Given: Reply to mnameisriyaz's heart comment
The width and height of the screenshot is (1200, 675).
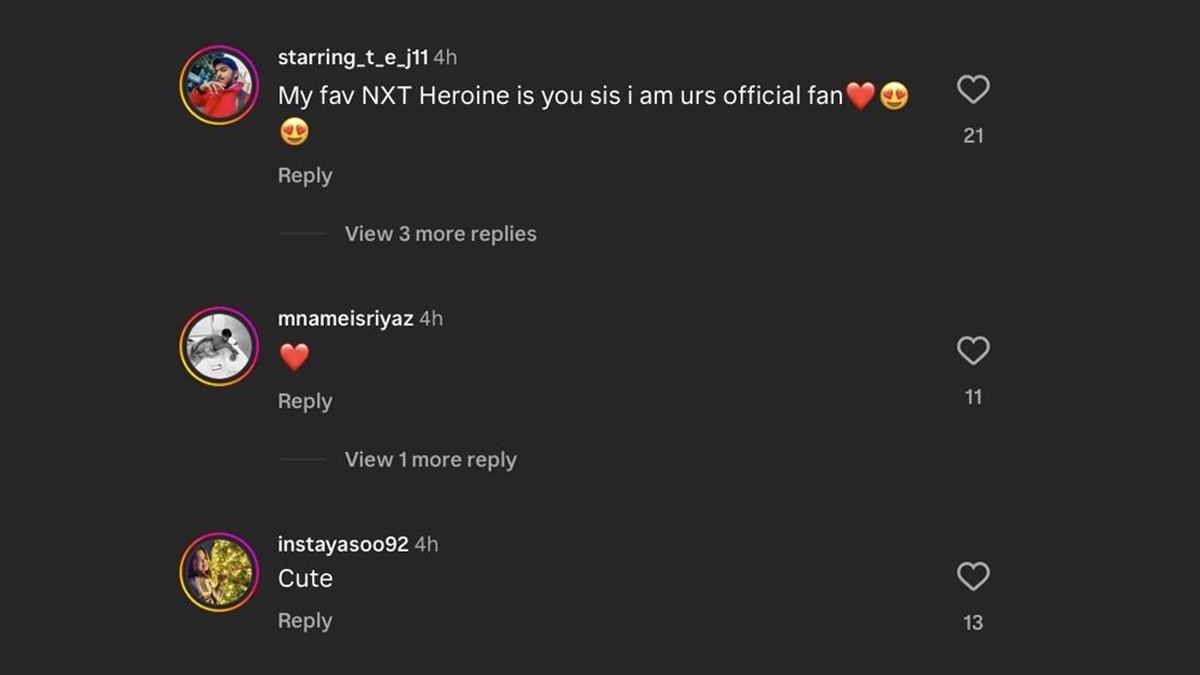Looking at the screenshot, I should coord(305,402).
